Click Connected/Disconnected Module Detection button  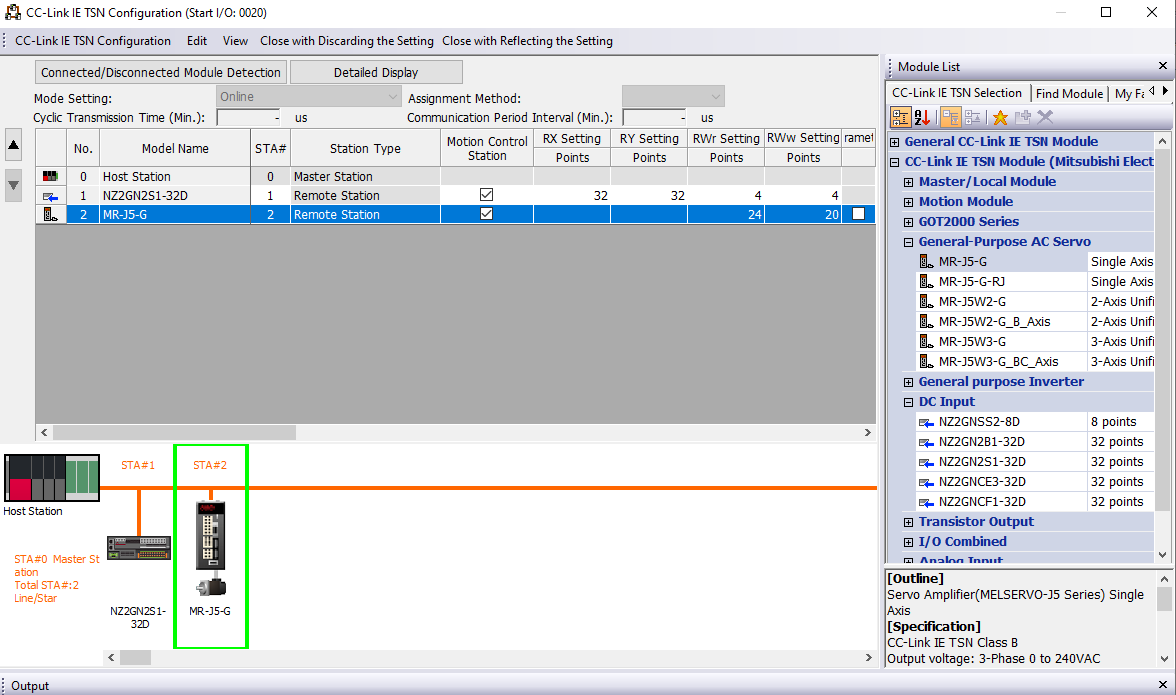pyautogui.click(x=160, y=72)
